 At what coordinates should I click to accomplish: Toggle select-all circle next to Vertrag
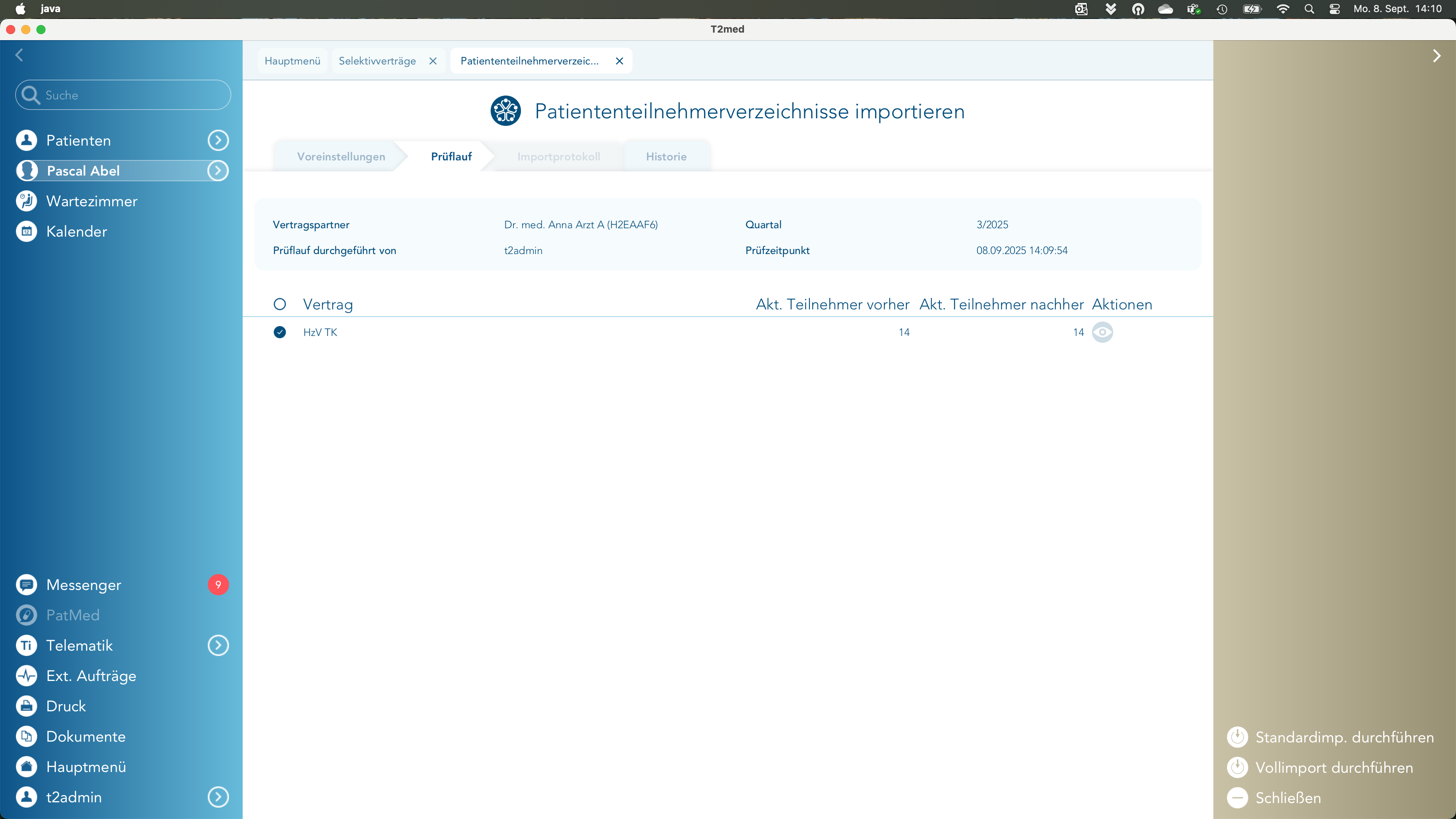(x=280, y=304)
